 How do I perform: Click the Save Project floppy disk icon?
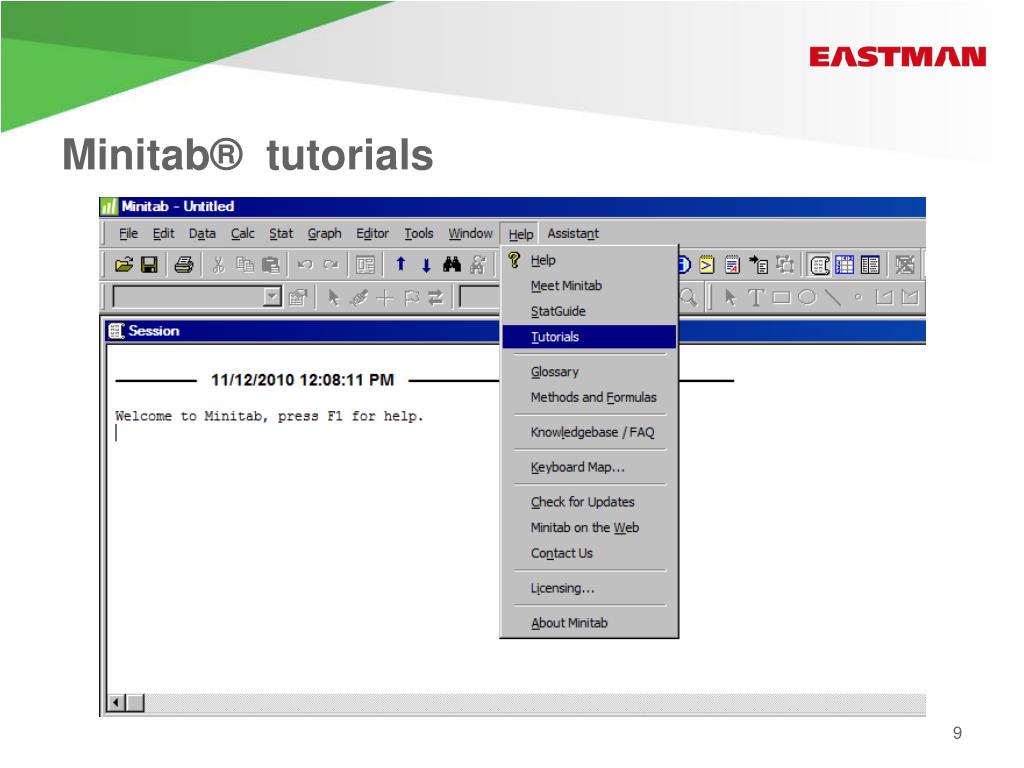pyautogui.click(x=149, y=265)
